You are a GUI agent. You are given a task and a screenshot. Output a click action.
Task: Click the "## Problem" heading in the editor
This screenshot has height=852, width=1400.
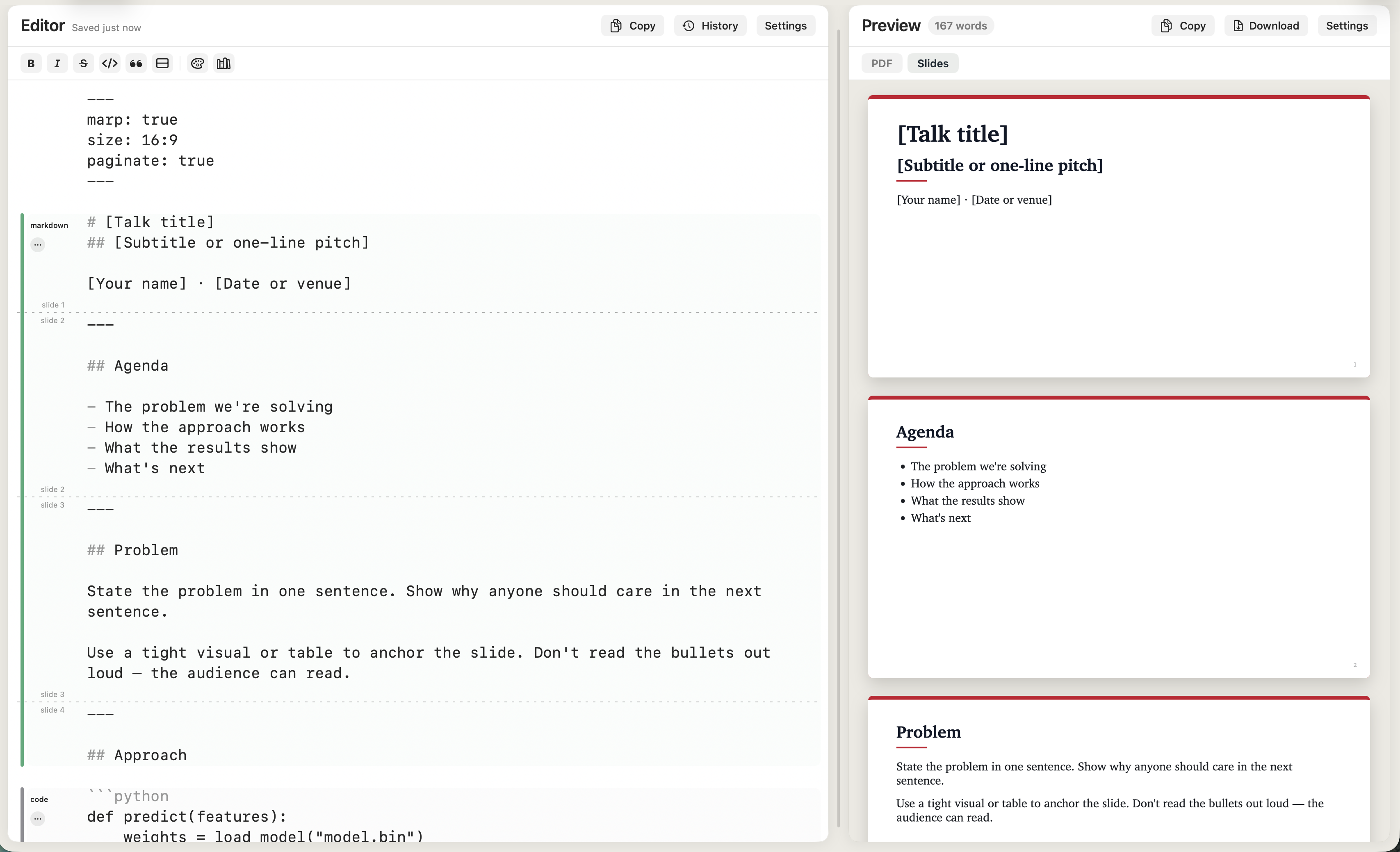pos(132,550)
